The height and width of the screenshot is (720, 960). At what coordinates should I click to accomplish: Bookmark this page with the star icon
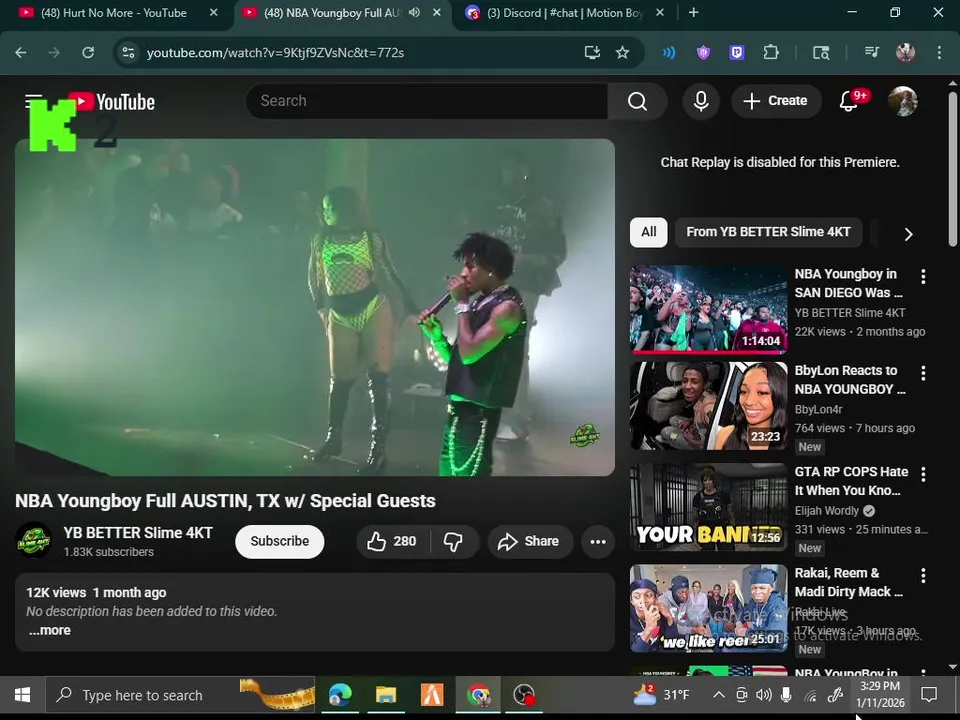tap(623, 53)
